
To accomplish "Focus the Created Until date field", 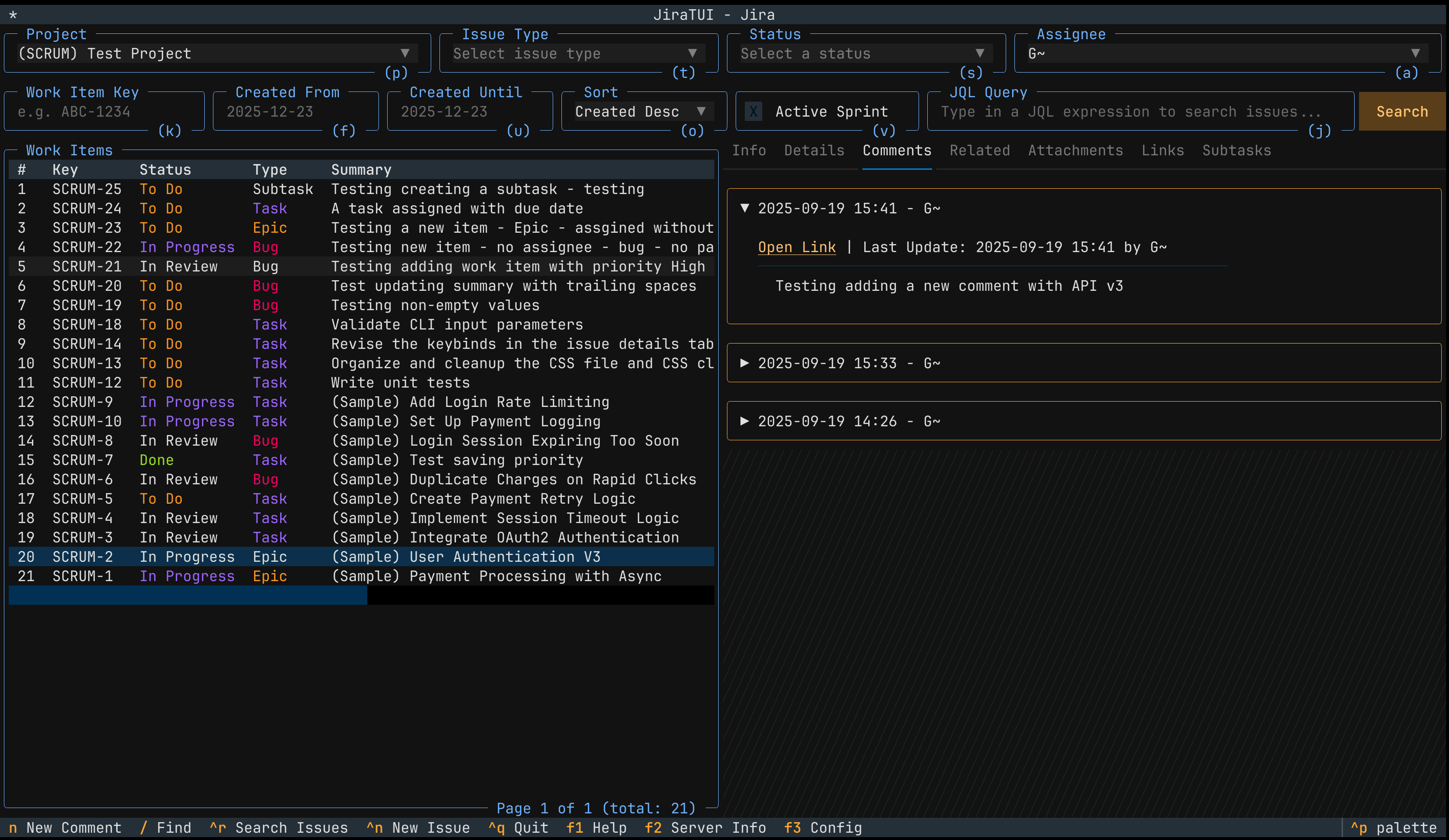I will tap(470, 112).
